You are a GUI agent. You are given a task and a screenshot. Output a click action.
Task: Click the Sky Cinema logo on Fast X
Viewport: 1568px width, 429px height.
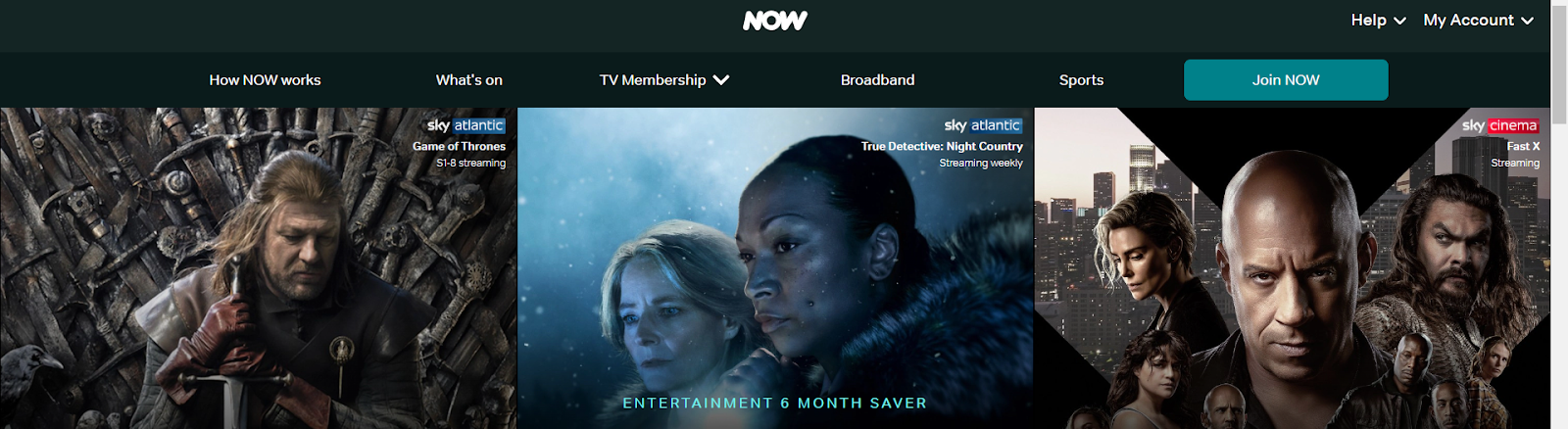[x=1500, y=125]
